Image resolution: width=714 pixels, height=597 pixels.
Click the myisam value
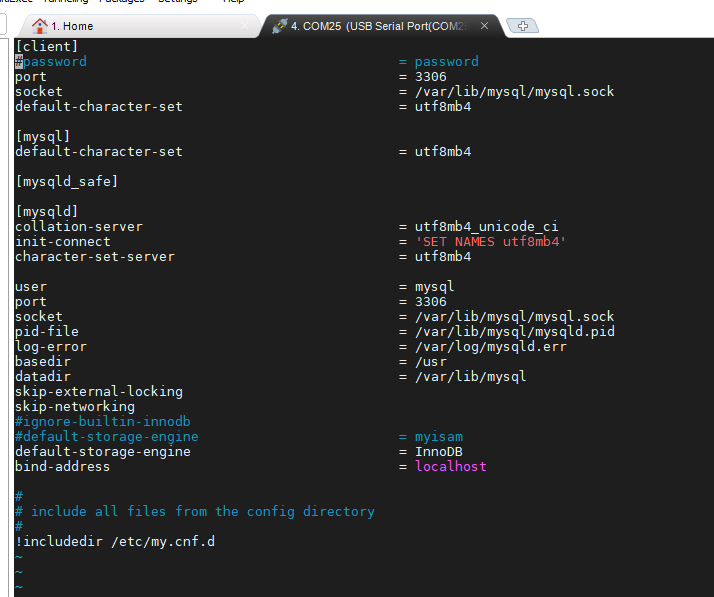439,436
